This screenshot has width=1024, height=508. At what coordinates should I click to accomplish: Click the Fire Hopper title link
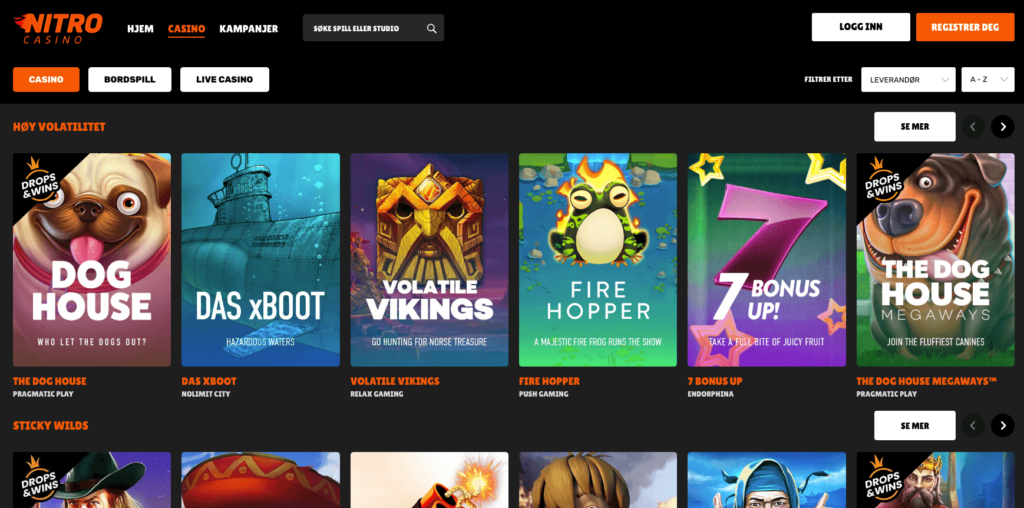[549, 381]
